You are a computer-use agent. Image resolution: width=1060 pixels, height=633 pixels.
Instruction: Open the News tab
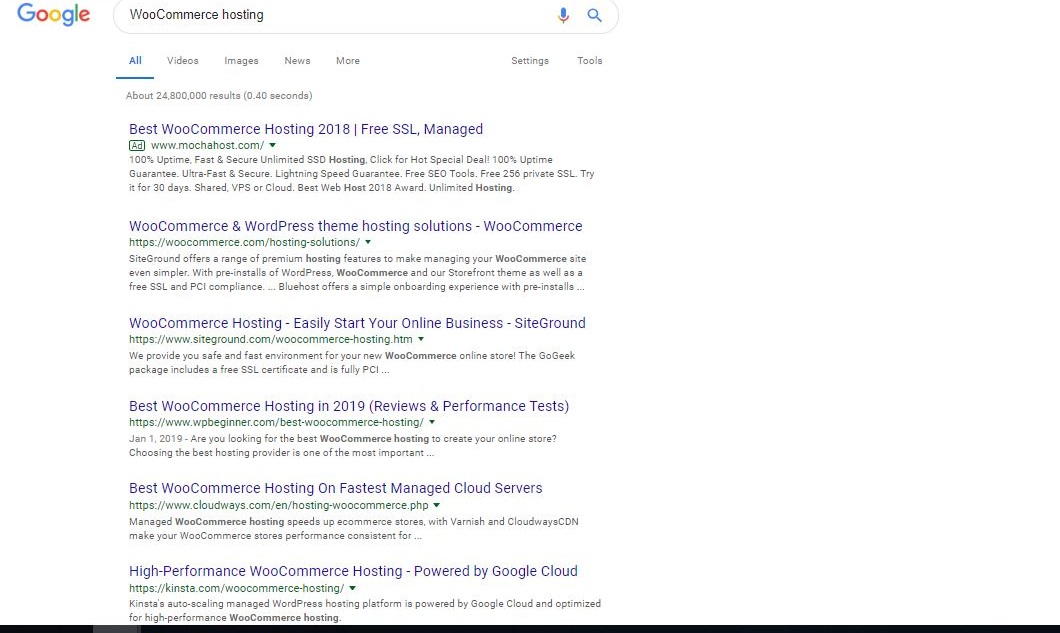pos(297,61)
